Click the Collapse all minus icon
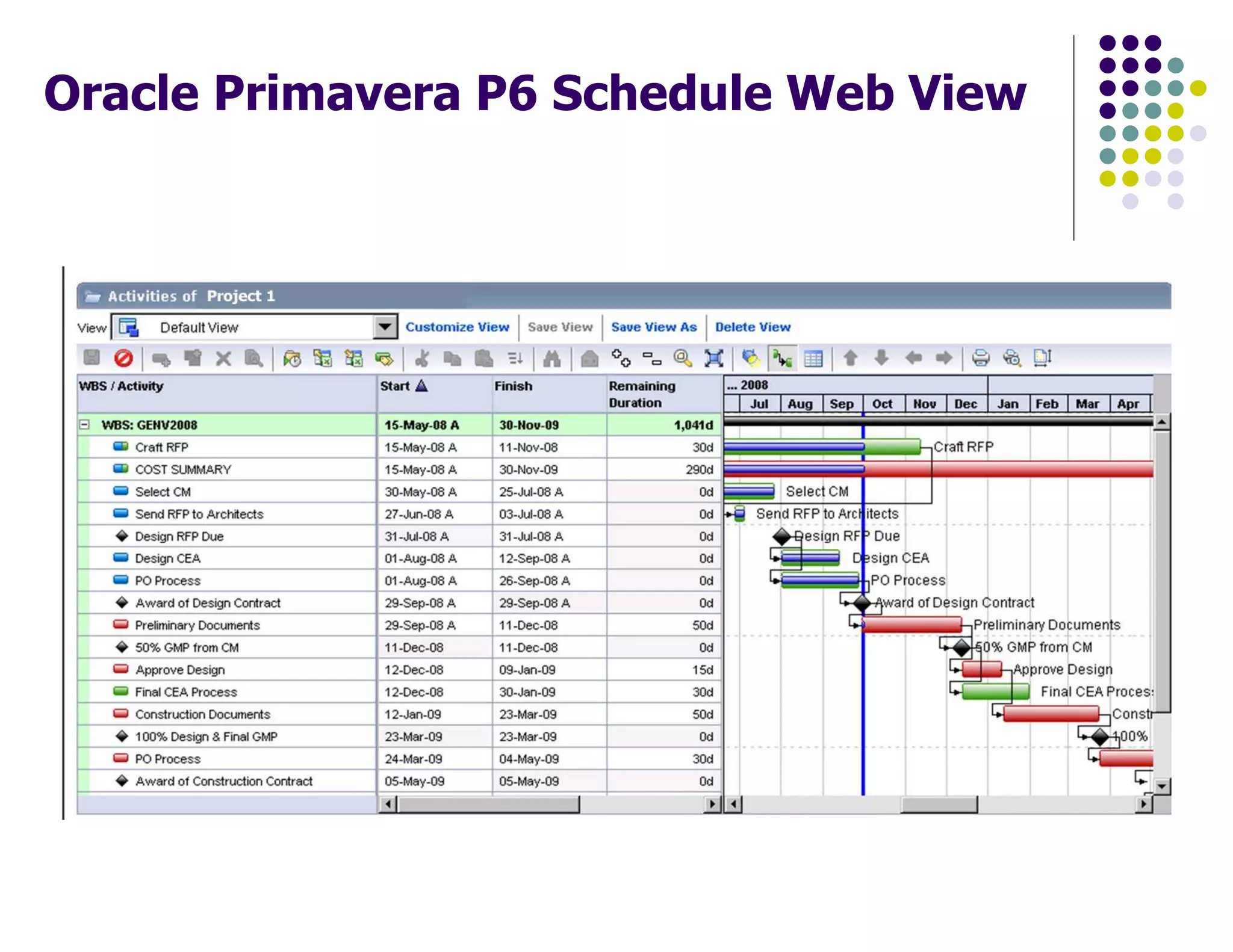The width and height of the screenshot is (1233, 952). [x=651, y=359]
